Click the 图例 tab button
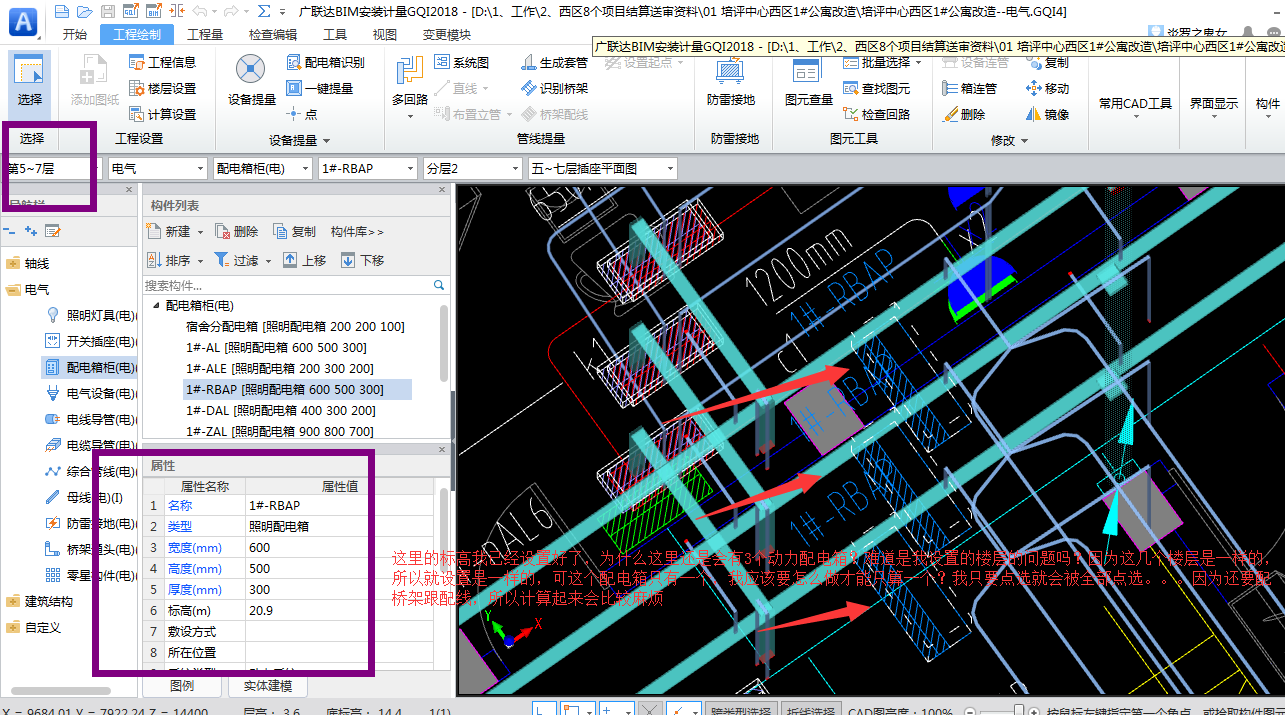The image size is (1285, 715). [182, 686]
